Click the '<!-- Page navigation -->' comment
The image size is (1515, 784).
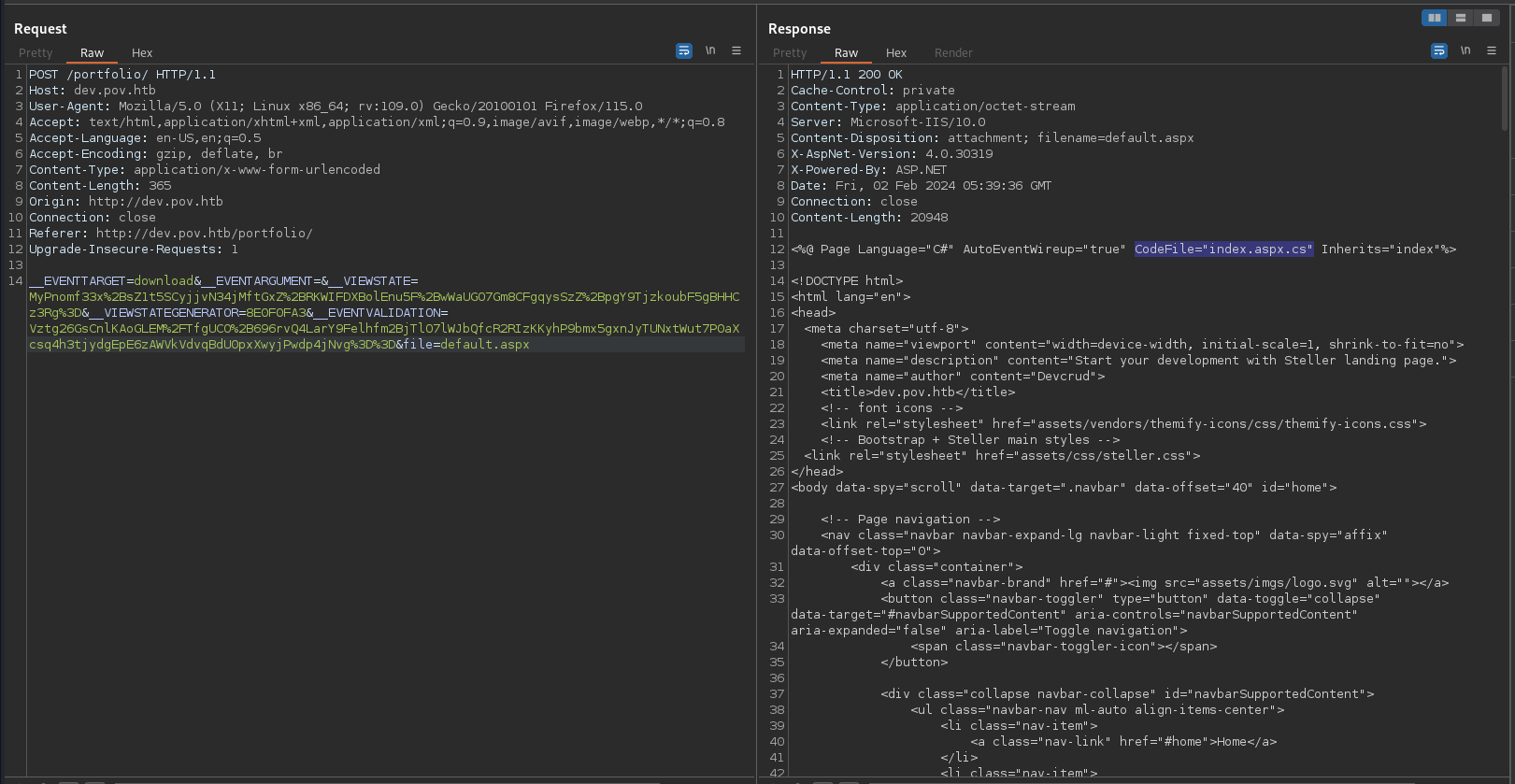[910, 520]
